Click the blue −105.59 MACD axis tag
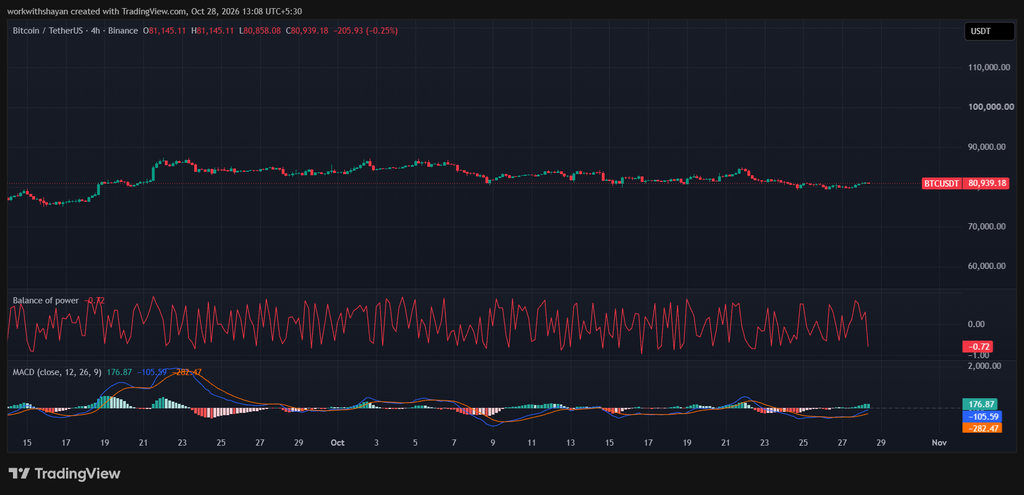Viewport: 1024px width, 495px height. click(982, 416)
